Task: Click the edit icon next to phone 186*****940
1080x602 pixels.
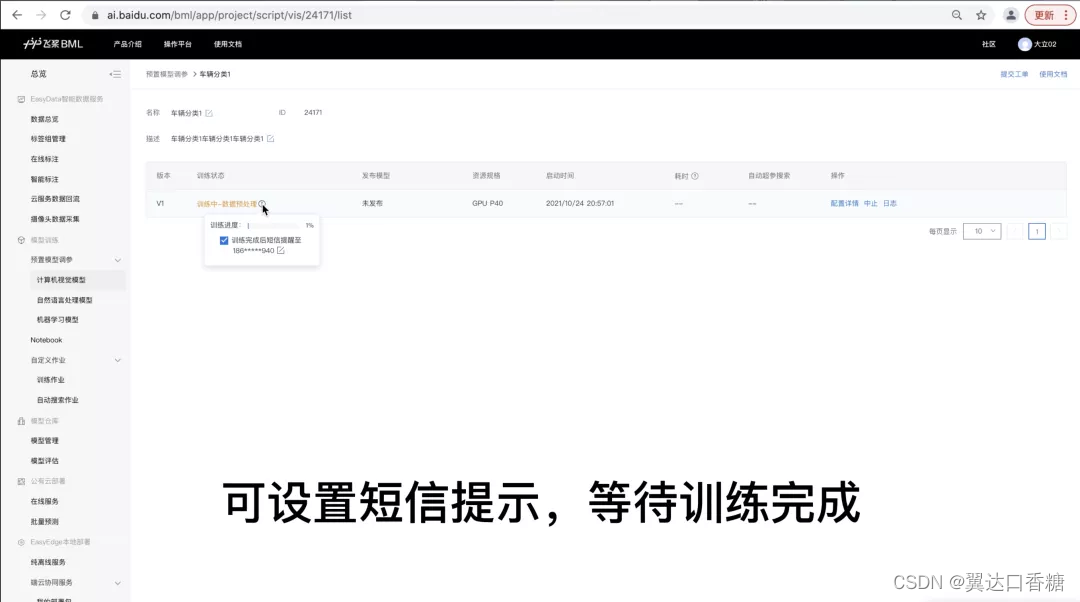Action: point(282,251)
